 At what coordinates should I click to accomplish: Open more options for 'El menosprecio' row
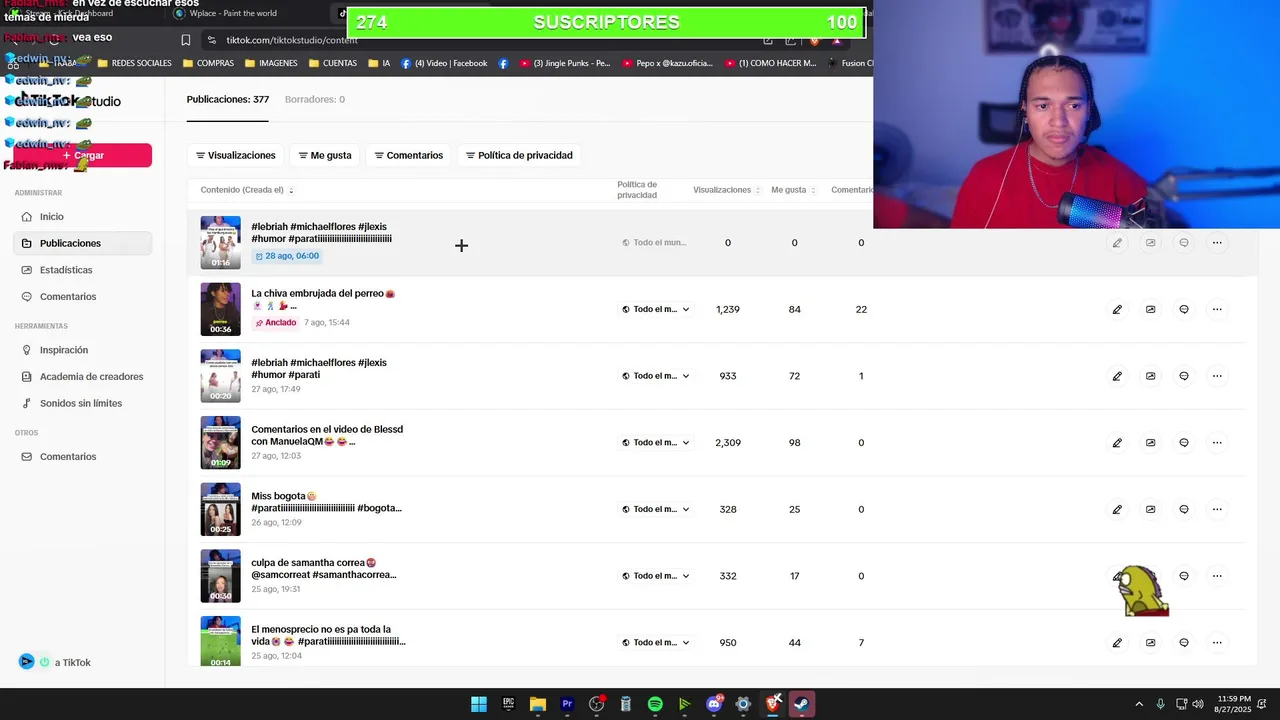(x=1217, y=642)
